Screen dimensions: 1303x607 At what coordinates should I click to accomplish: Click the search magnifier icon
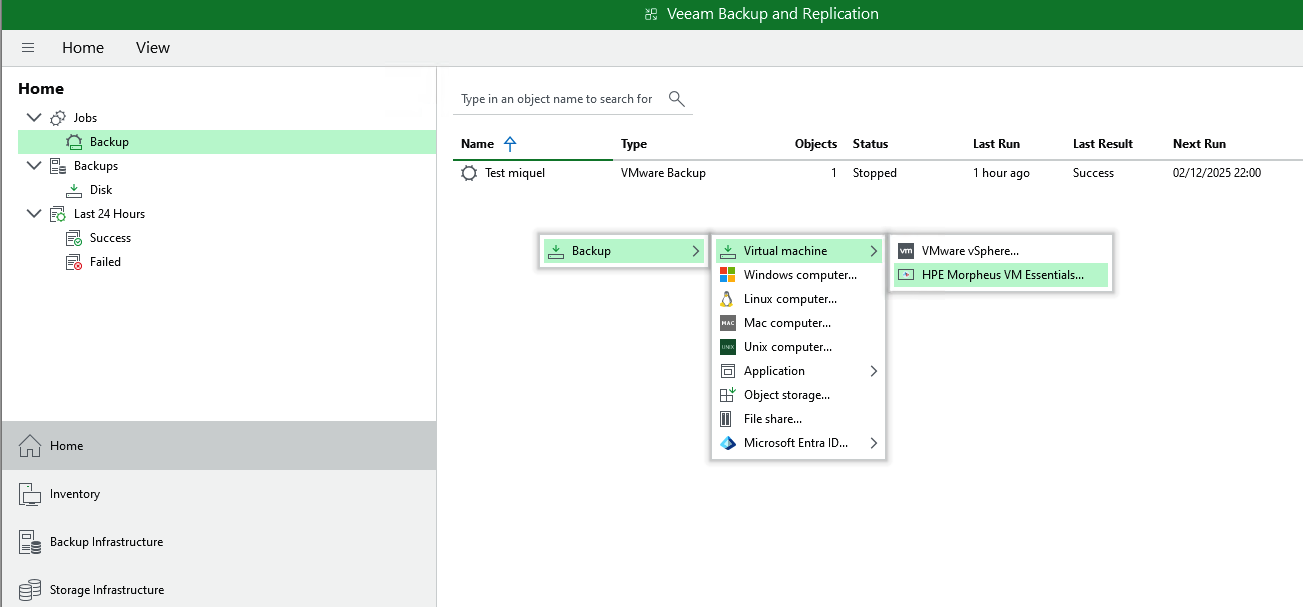[x=677, y=98]
